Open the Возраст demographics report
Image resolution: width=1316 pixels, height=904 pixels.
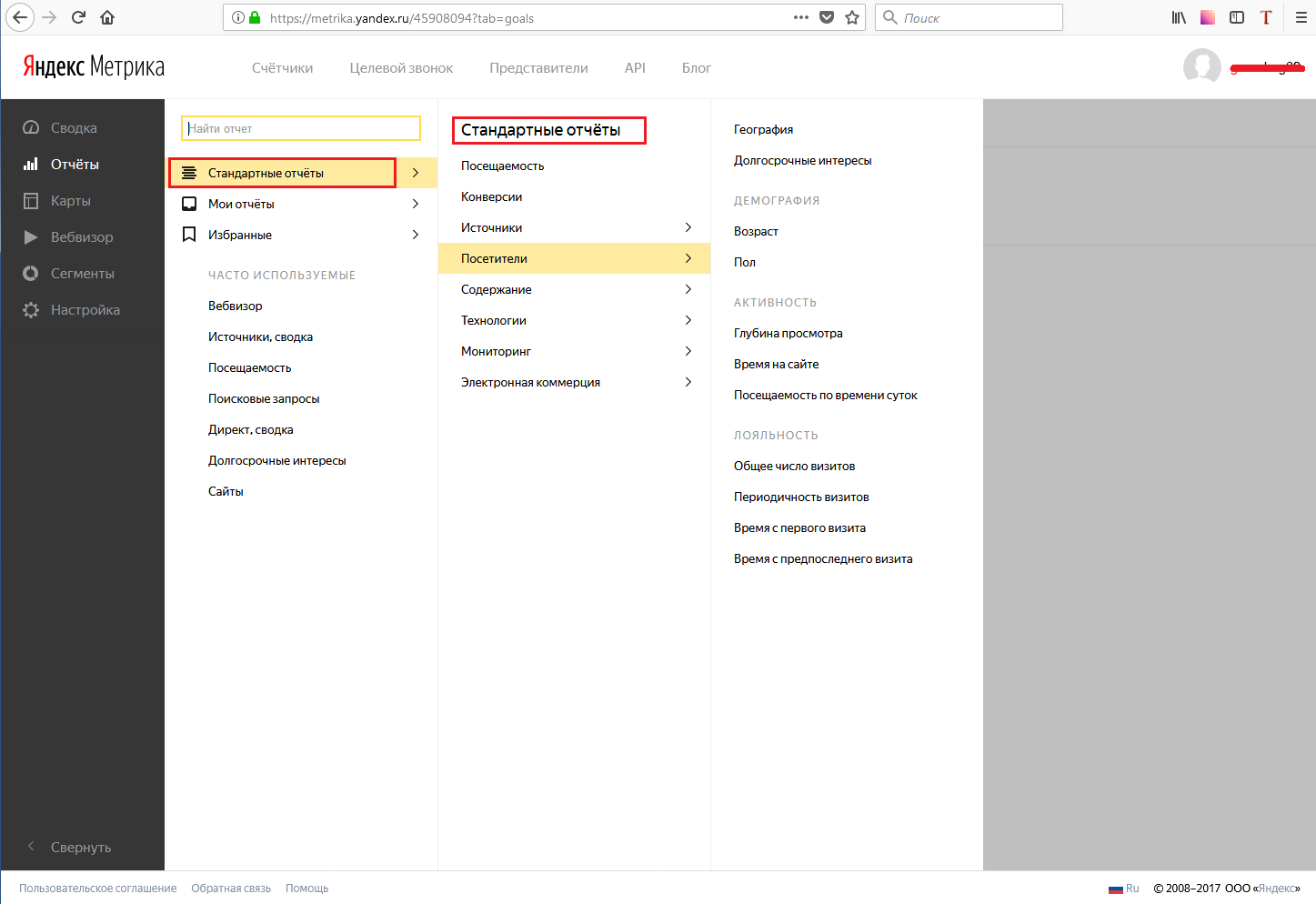(x=757, y=231)
